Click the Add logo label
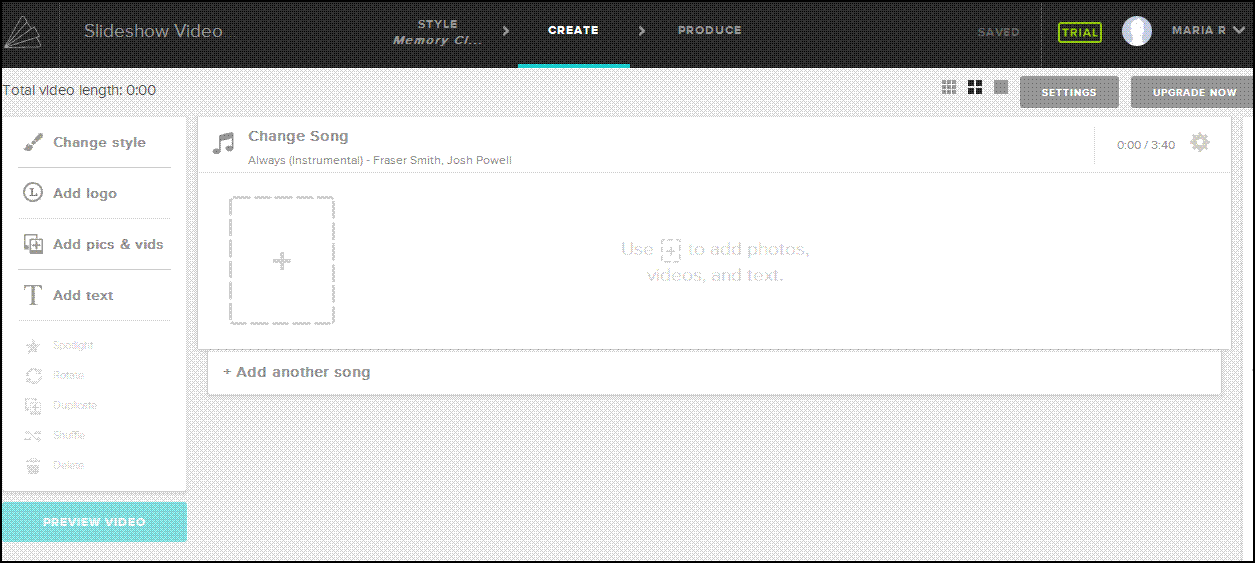This screenshot has height=563, width=1255. click(85, 194)
